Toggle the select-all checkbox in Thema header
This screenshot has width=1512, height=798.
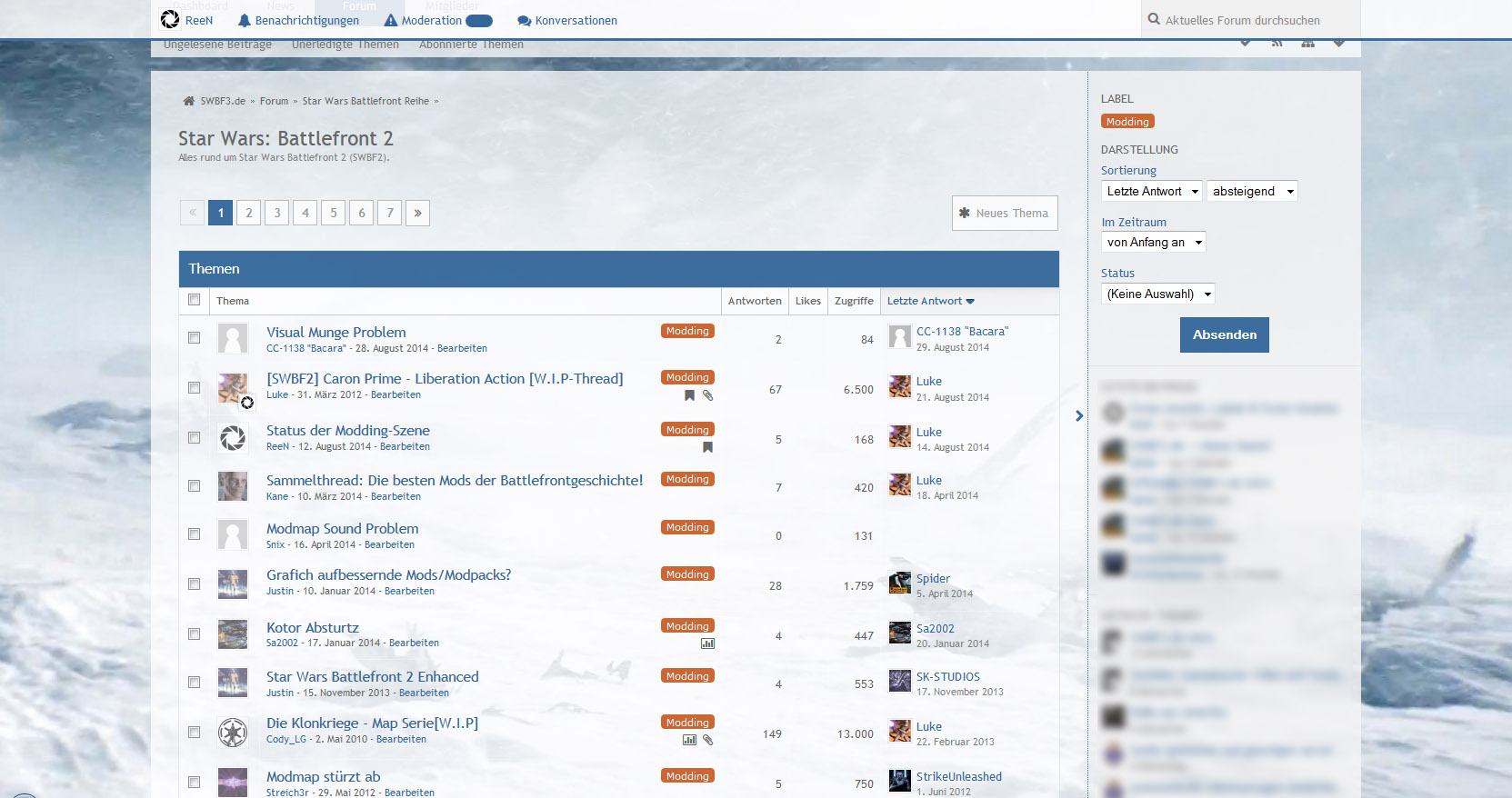(194, 300)
